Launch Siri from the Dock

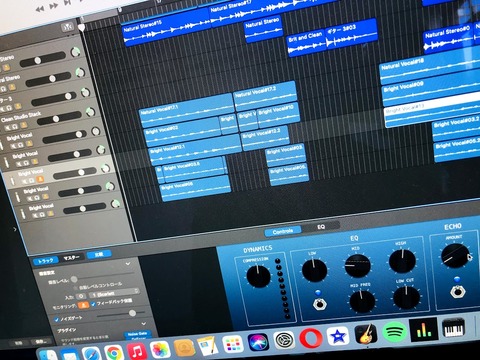tap(258, 343)
